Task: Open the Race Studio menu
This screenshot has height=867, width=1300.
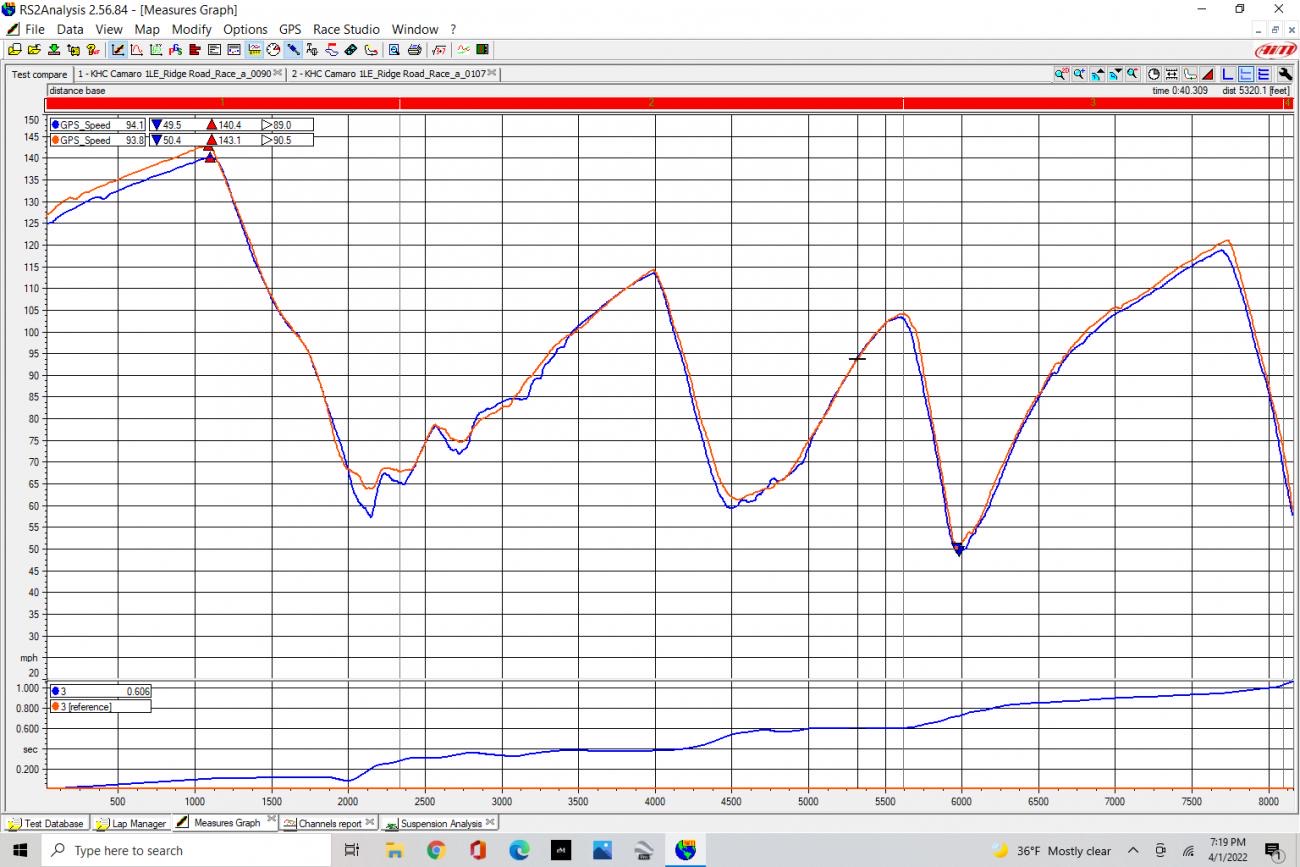Action: (x=346, y=29)
